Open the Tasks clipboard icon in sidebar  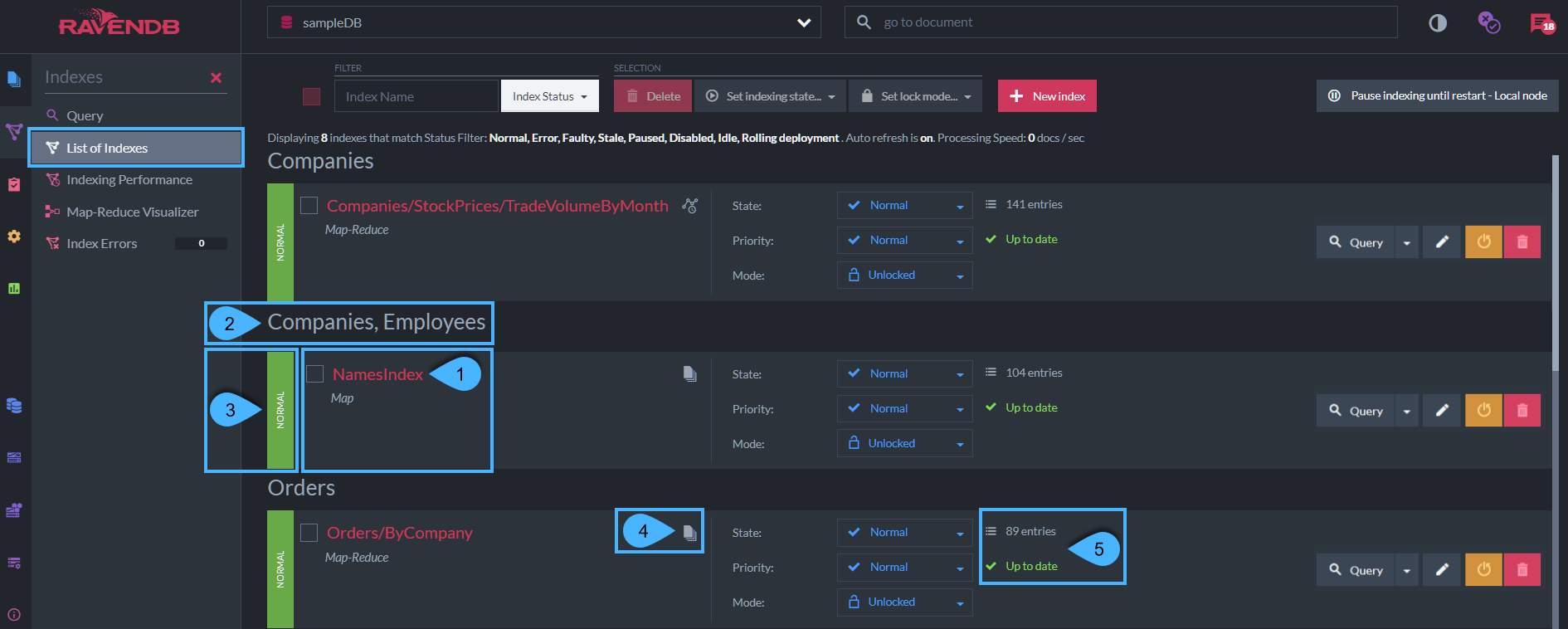click(x=14, y=184)
